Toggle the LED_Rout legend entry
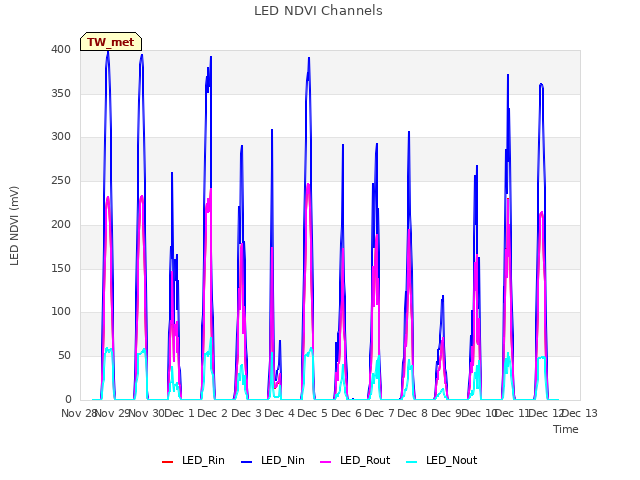This screenshot has width=640, height=480. click(x=355, y=460)
